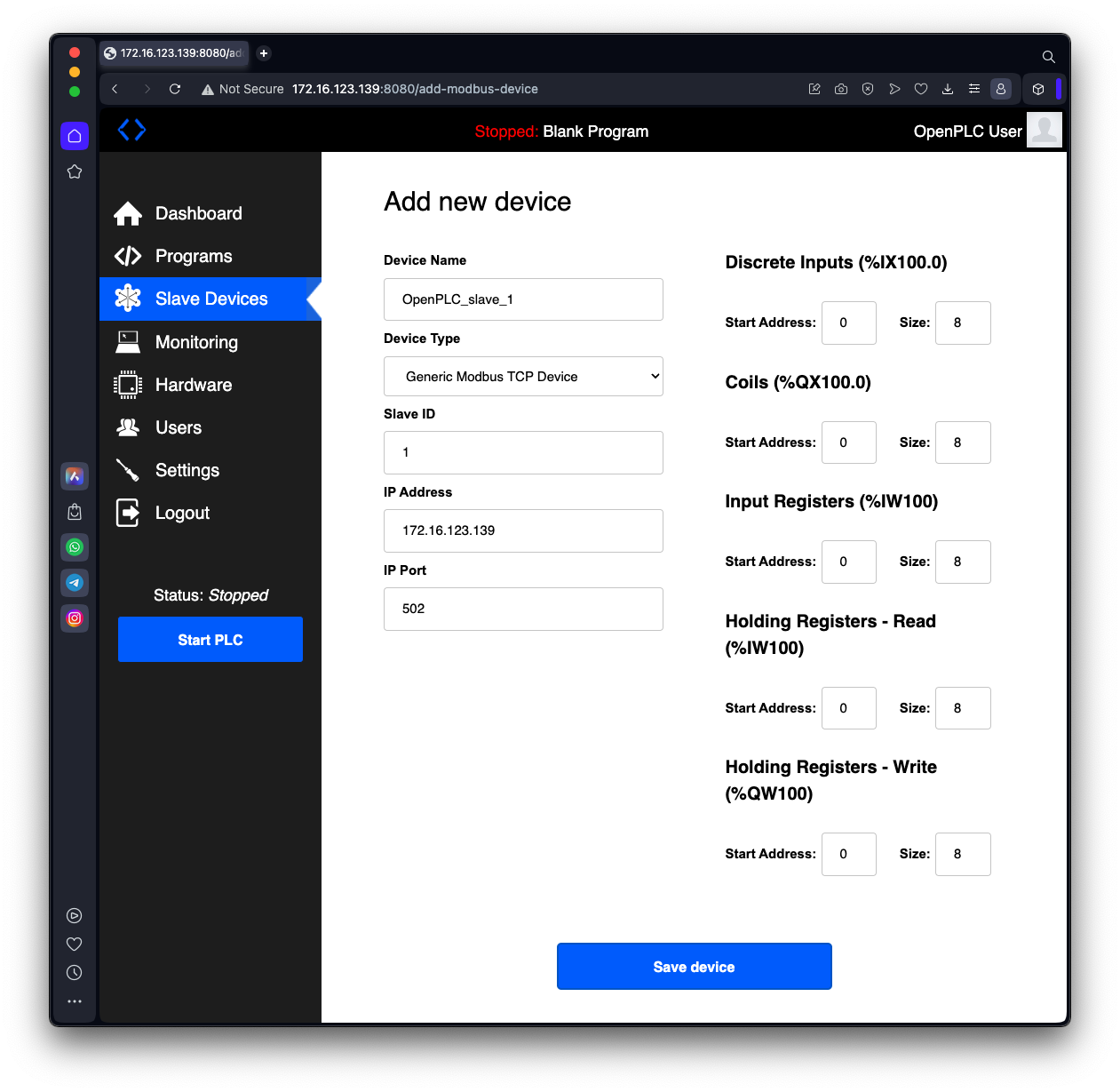Click Discrete Inputs Start Address field
The height and width of the screenshot is (1092, 1120).
tap(849, 323)
